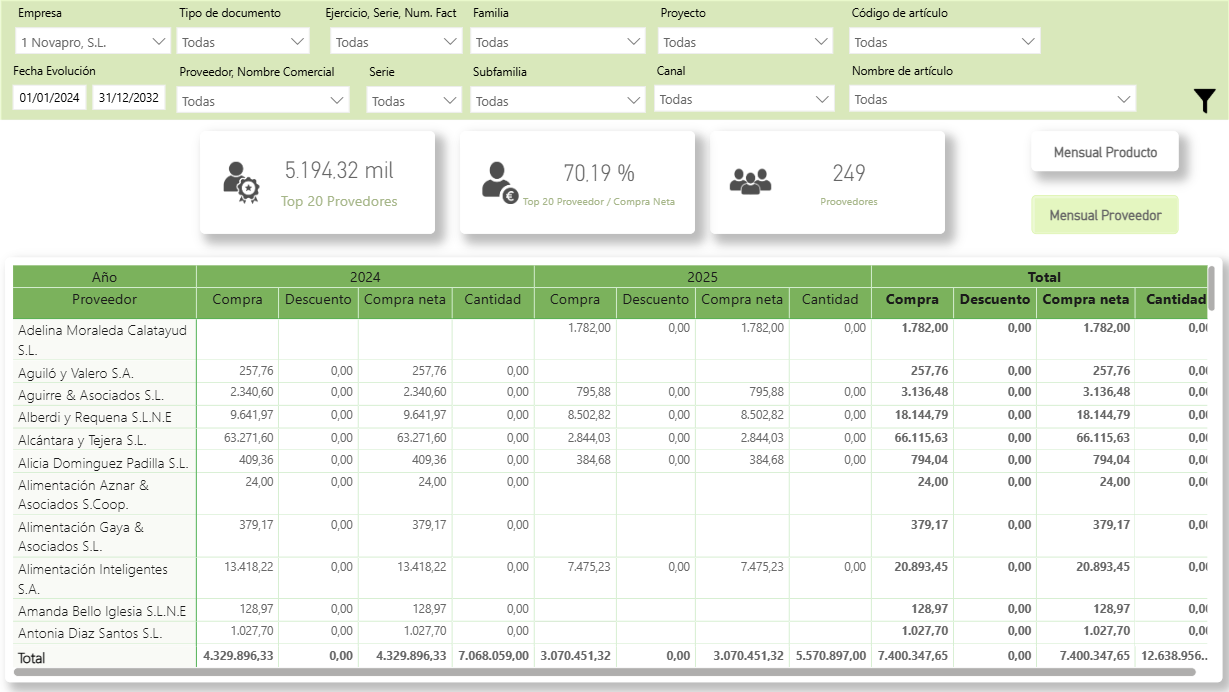The height and width of the screenshot is (692, 1229).
Task: Expand the Canal filter dropdown
Action: [x=744, y=99]
